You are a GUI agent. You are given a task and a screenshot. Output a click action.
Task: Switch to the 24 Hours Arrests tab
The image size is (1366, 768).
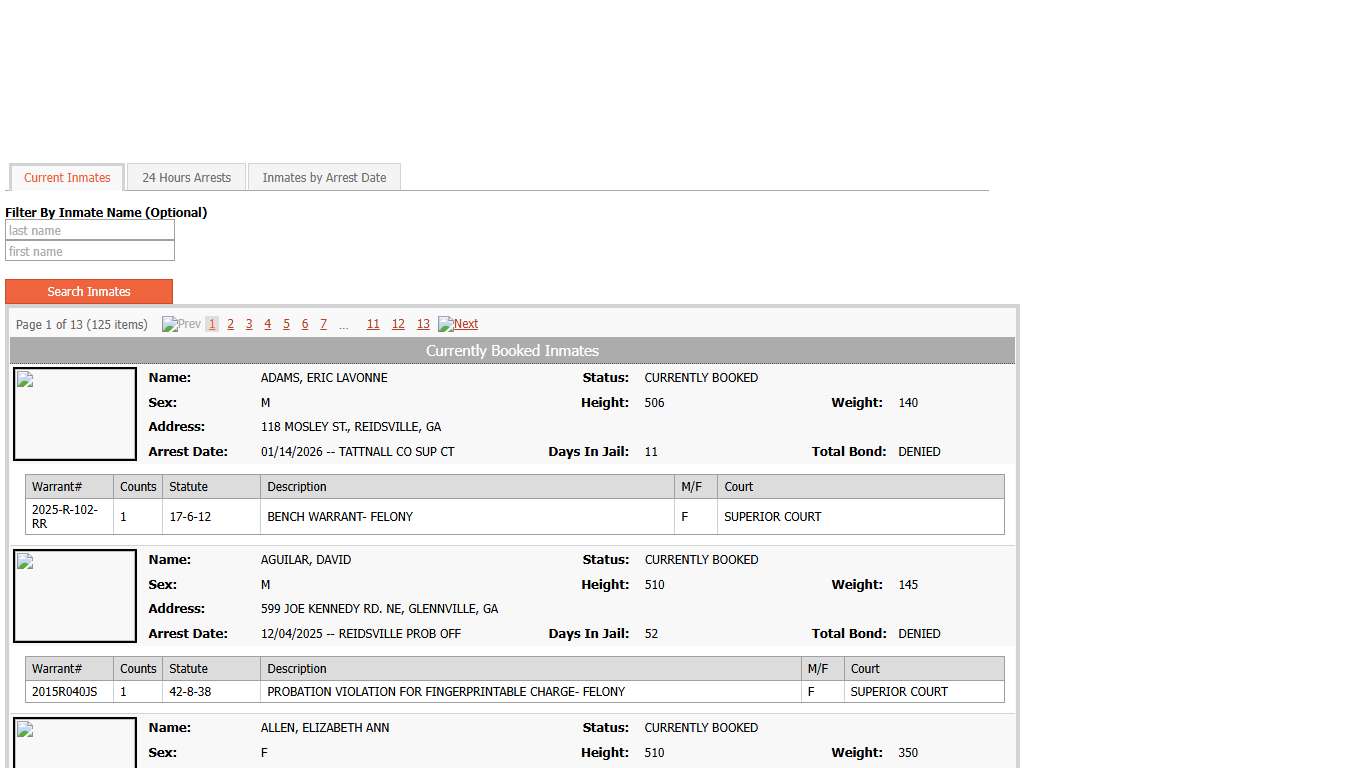[x=186, y=178]
